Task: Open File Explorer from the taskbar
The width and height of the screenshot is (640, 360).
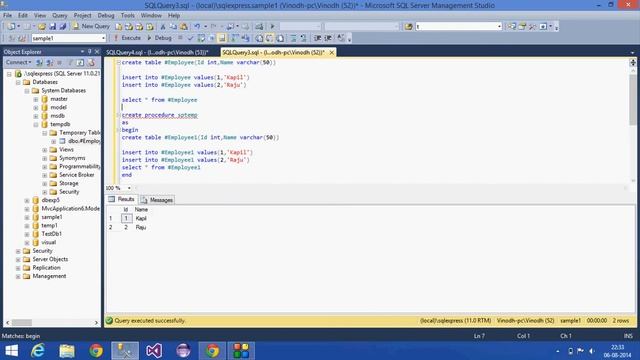Action: (x=67, y=351)
